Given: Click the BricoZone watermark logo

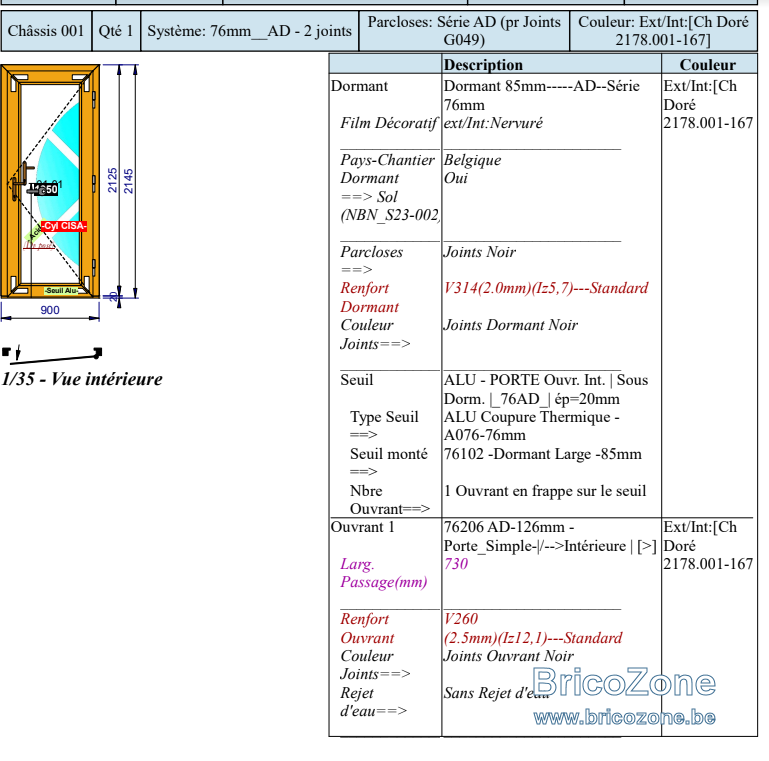Looking at the screenshot, I should 624,682.
